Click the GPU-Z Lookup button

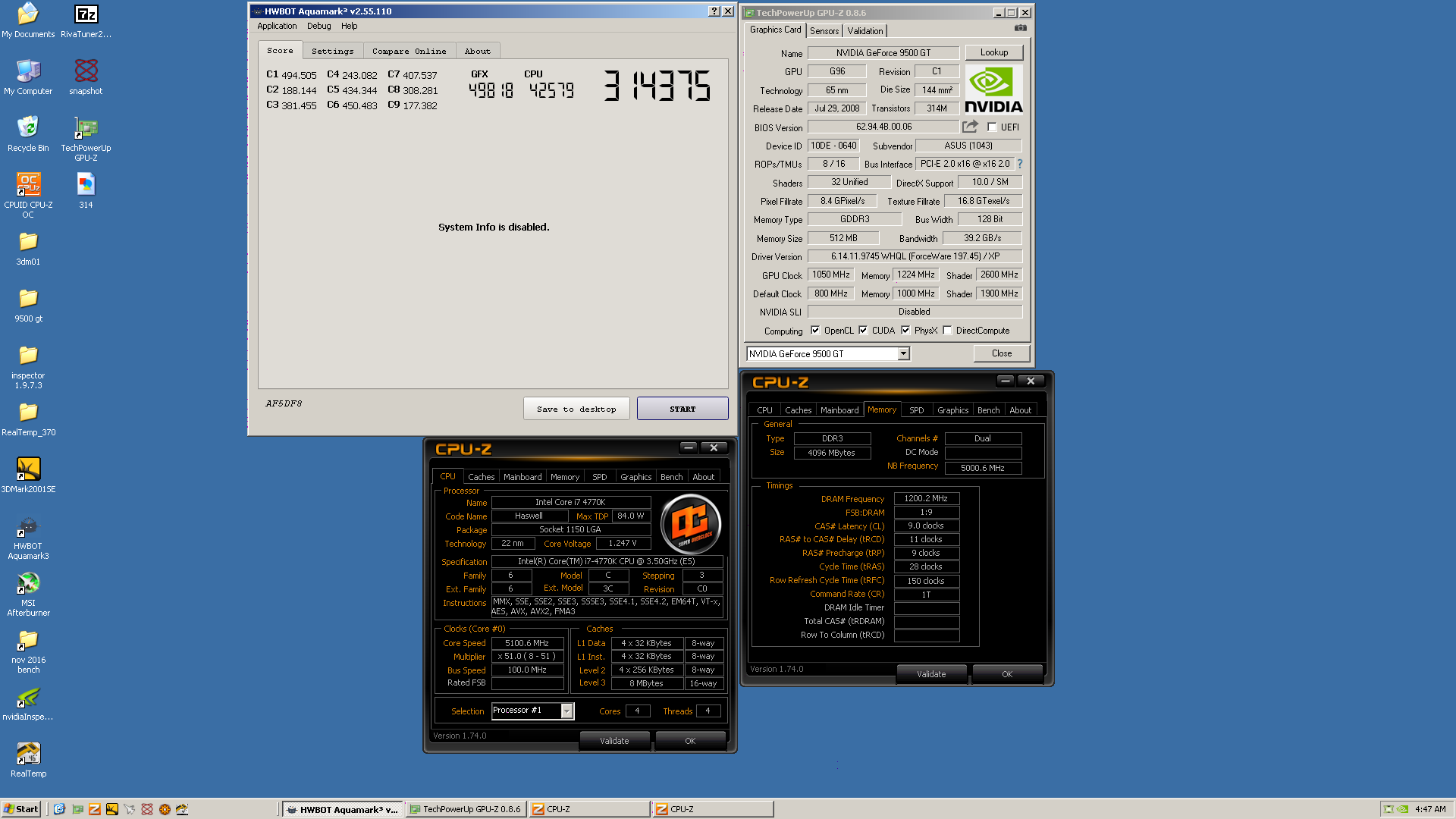point(993,52)
